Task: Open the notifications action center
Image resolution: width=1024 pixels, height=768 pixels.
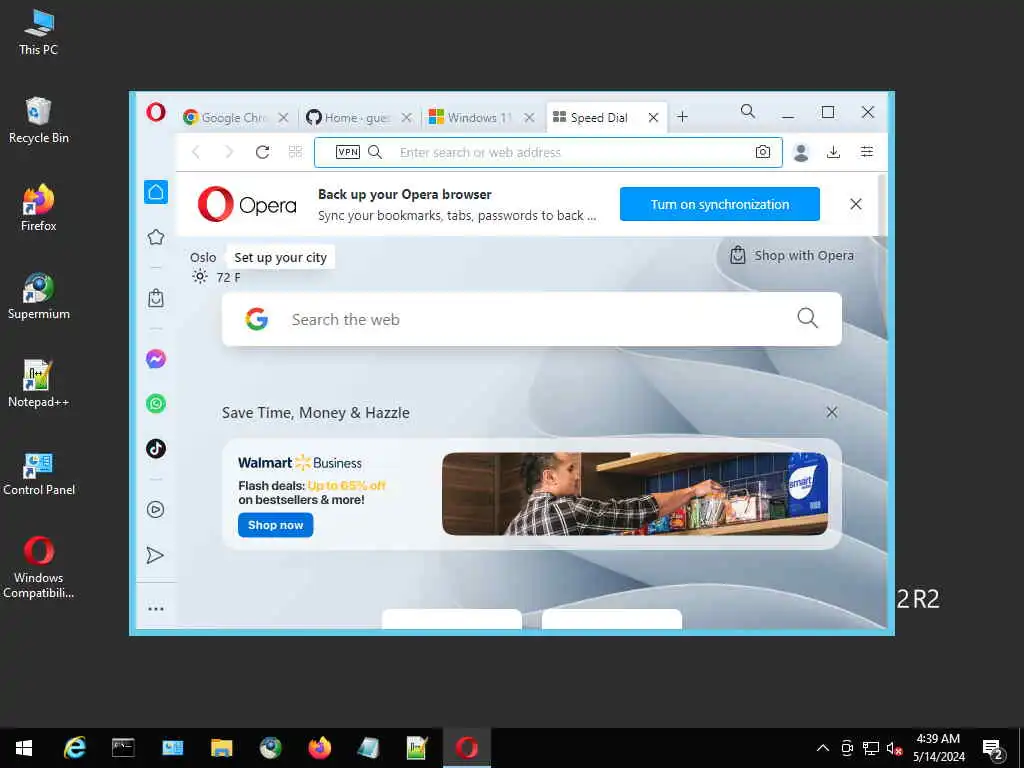Action: coord(993,748)
